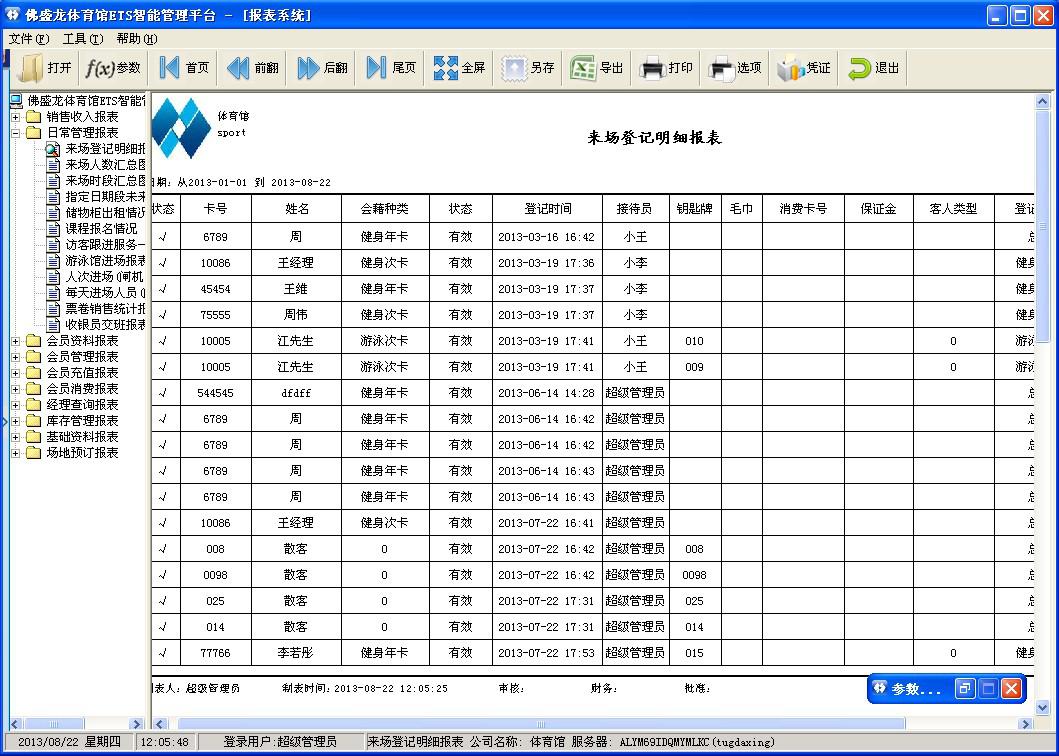1059x756 pixels.
Task: Click the 会籍种类 column header
Action: tap(385, 209)
